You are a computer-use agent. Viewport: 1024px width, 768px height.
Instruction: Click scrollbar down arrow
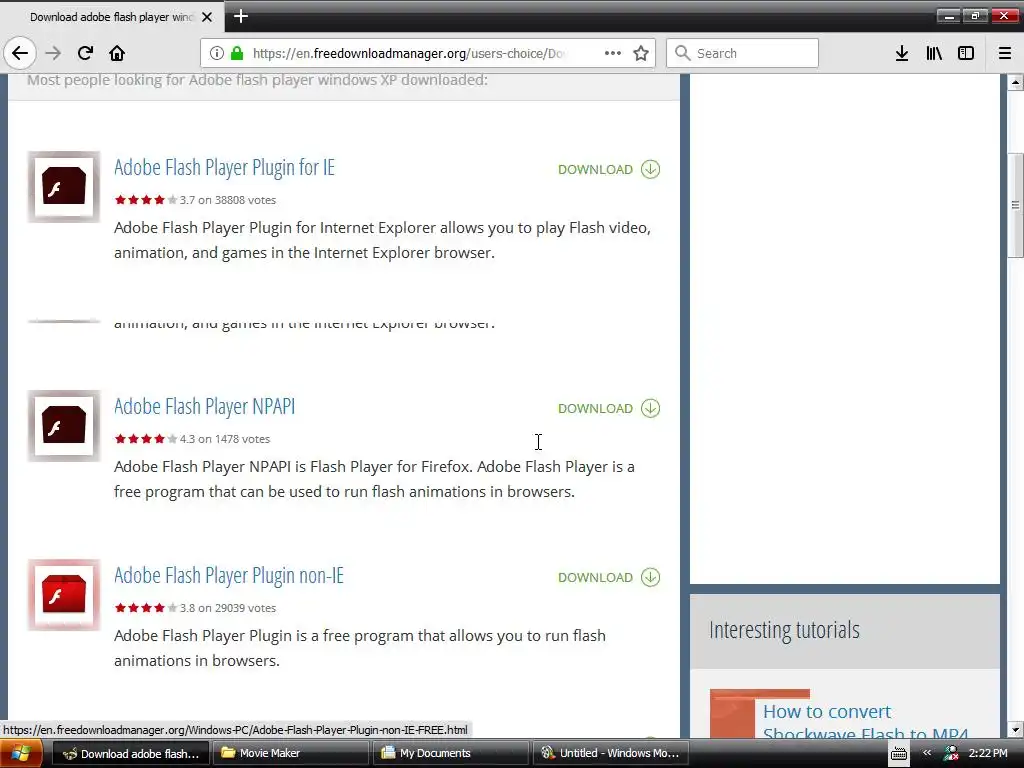point(1016,729)
